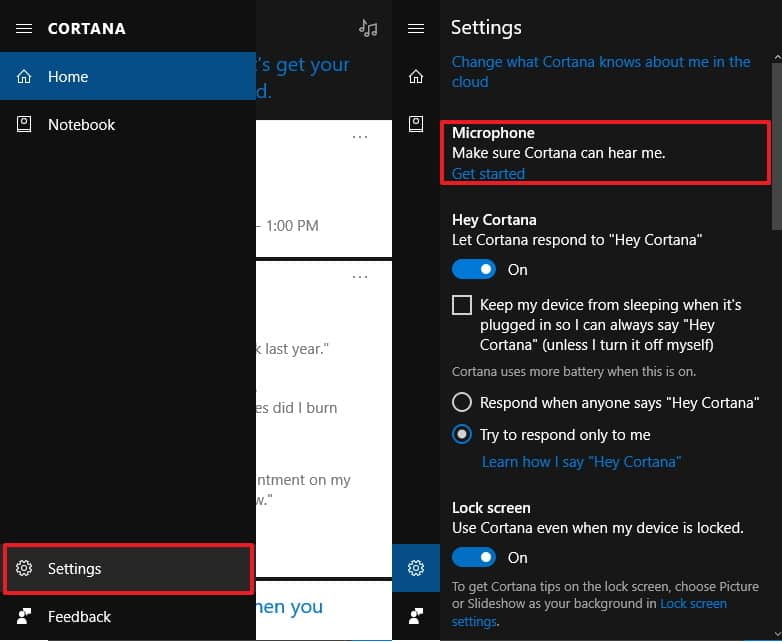
Task: Open Notebook in Cortana menu
Action: (x=128, y=124)
